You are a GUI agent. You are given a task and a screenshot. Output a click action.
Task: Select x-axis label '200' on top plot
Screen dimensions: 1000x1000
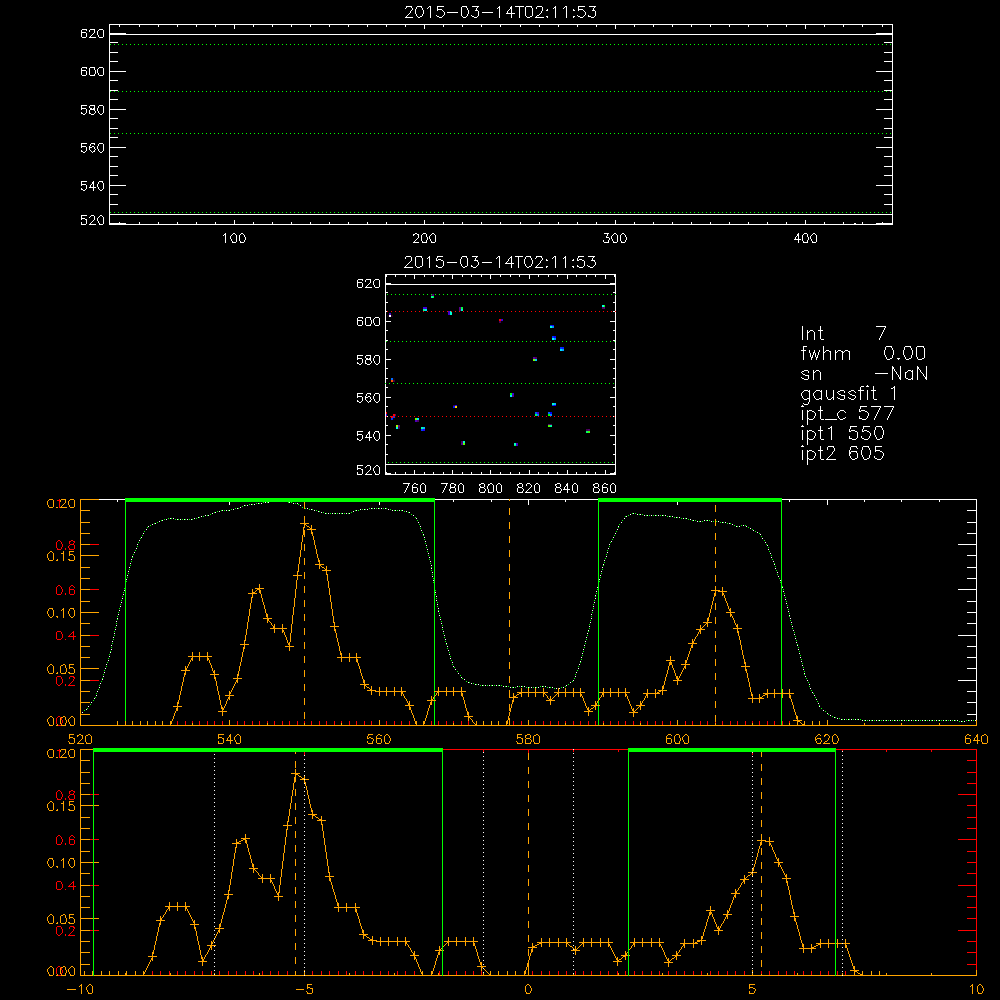pyautogui.click(x=425, y=239)
